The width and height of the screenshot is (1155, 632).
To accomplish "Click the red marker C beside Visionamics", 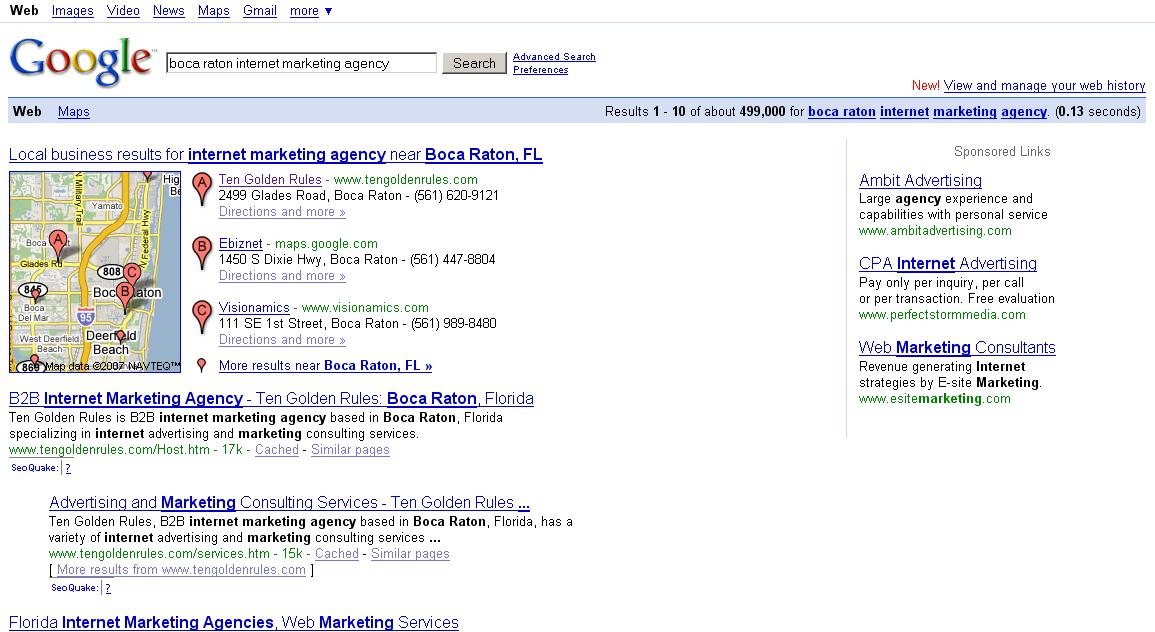I will tap(202, 317).
